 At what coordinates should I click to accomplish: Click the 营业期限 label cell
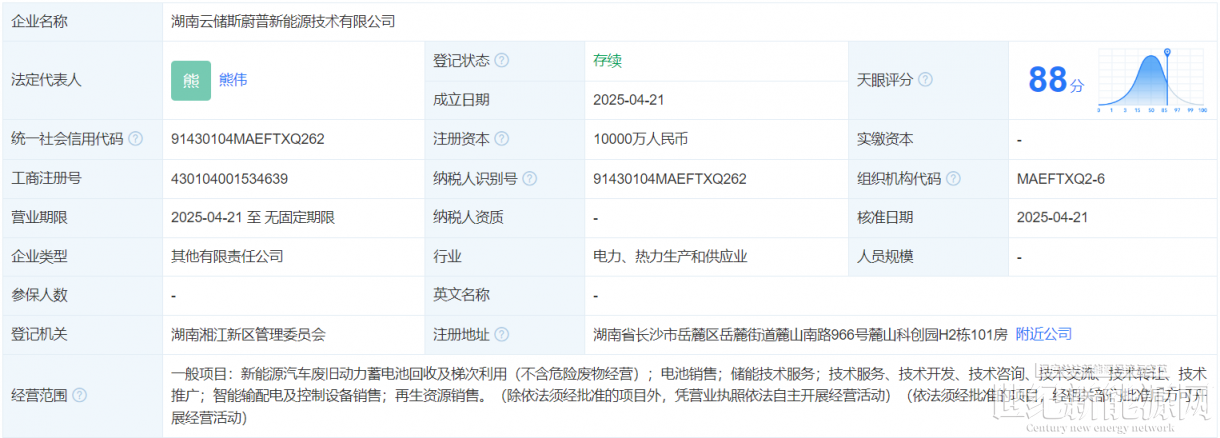tap(82, 217)
